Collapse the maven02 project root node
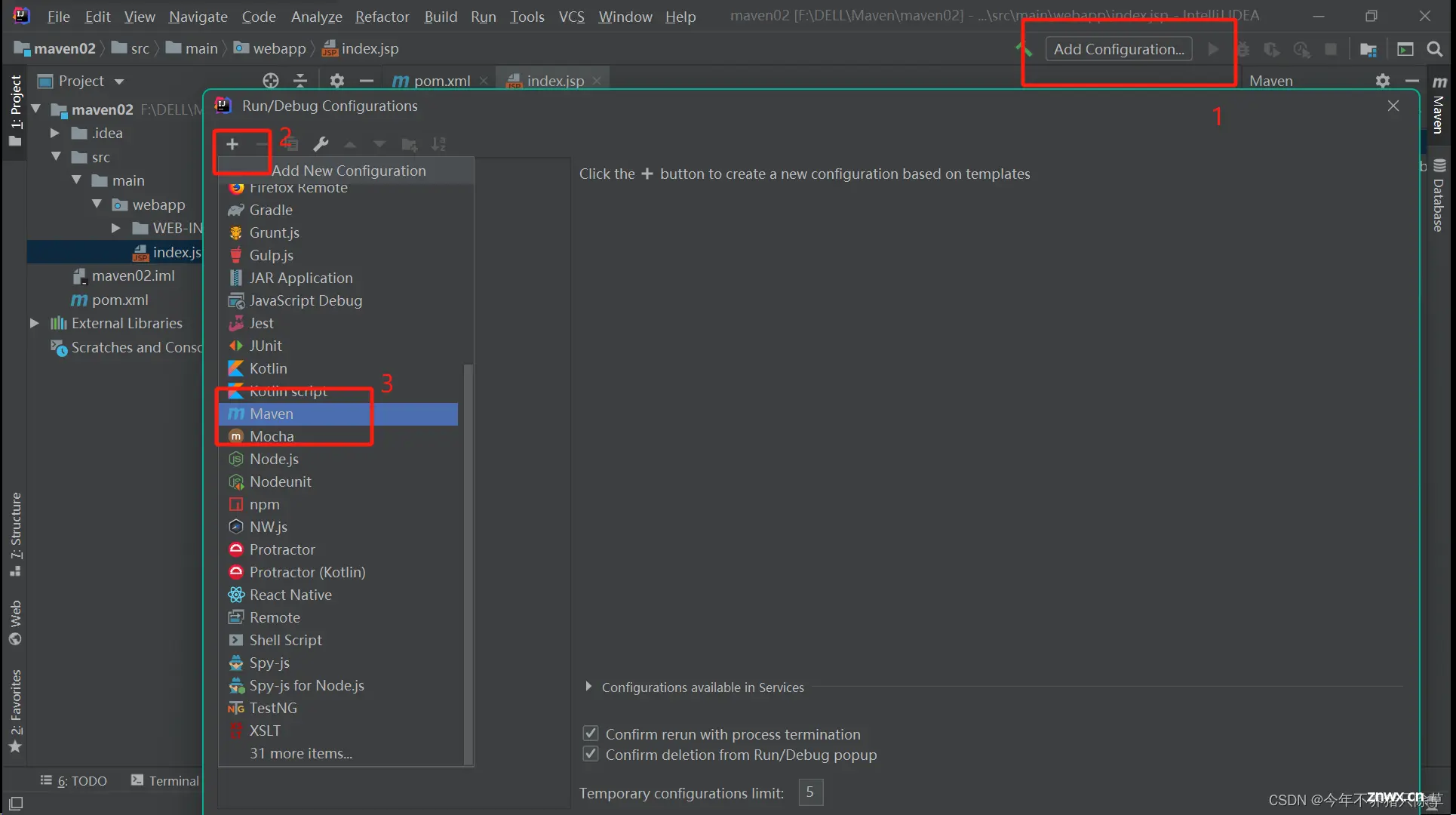Image resolution: width=1456 pixels, height=815 pixels. (x=35, y=109)
